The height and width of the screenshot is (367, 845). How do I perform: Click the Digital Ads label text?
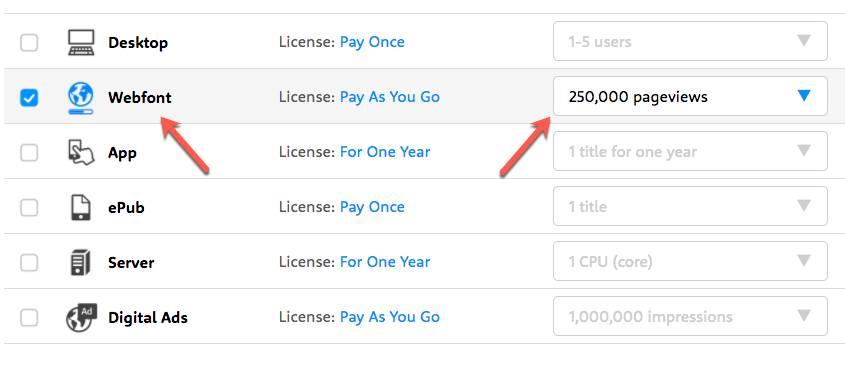coord(148,318)
